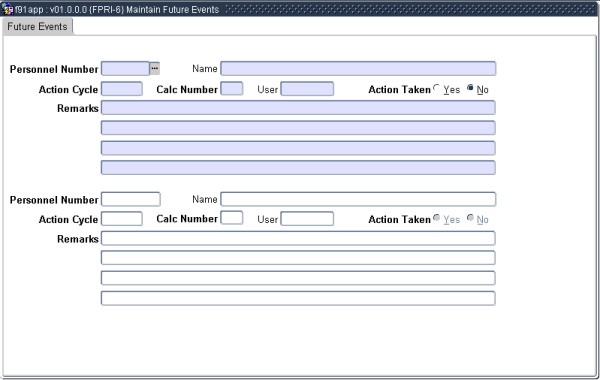Click the first record User field
The height and width of the screenshot is (380, 600).
click(x=307, y=88)
